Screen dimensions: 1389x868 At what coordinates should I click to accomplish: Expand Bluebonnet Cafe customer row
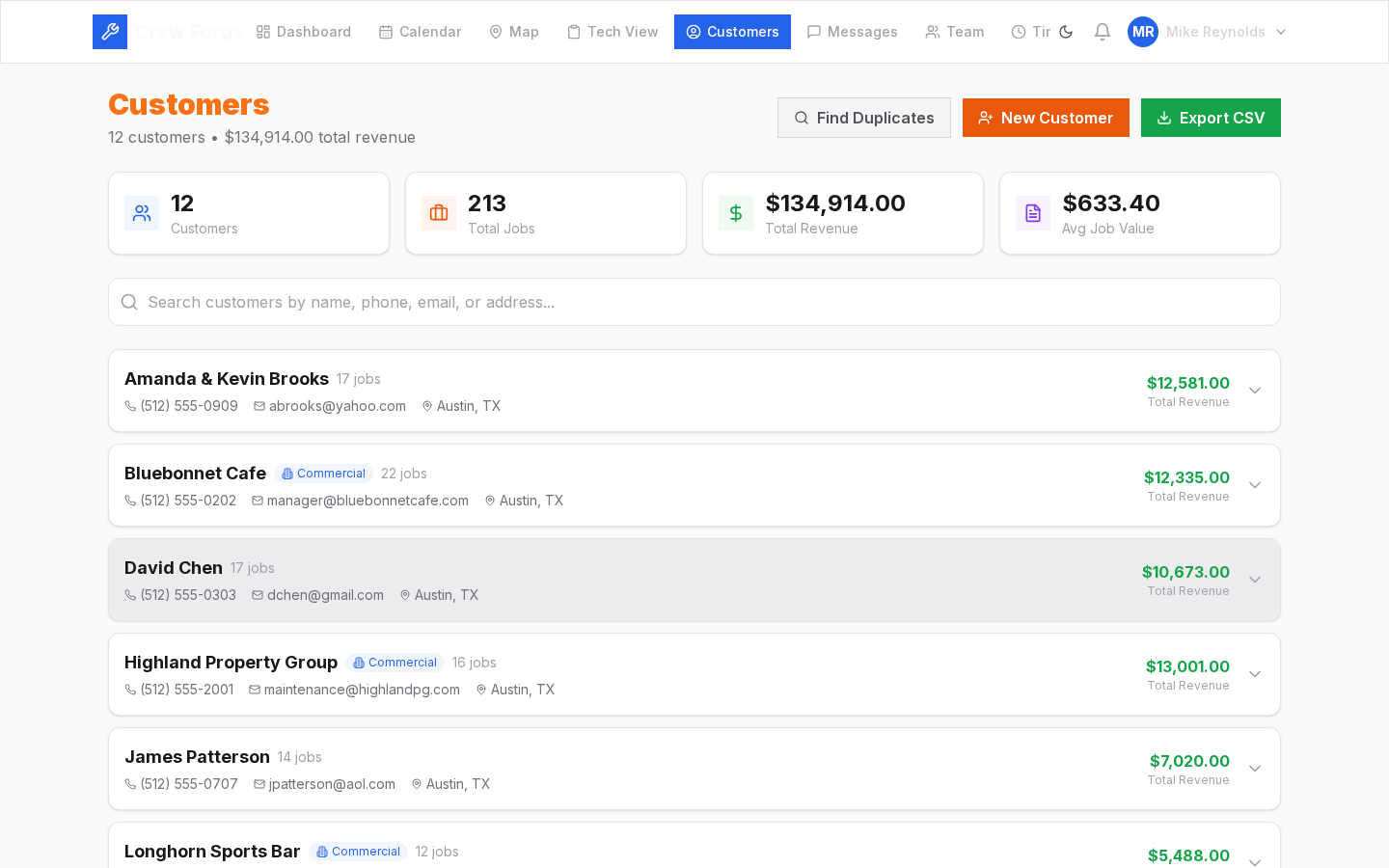click(1255, 485)
